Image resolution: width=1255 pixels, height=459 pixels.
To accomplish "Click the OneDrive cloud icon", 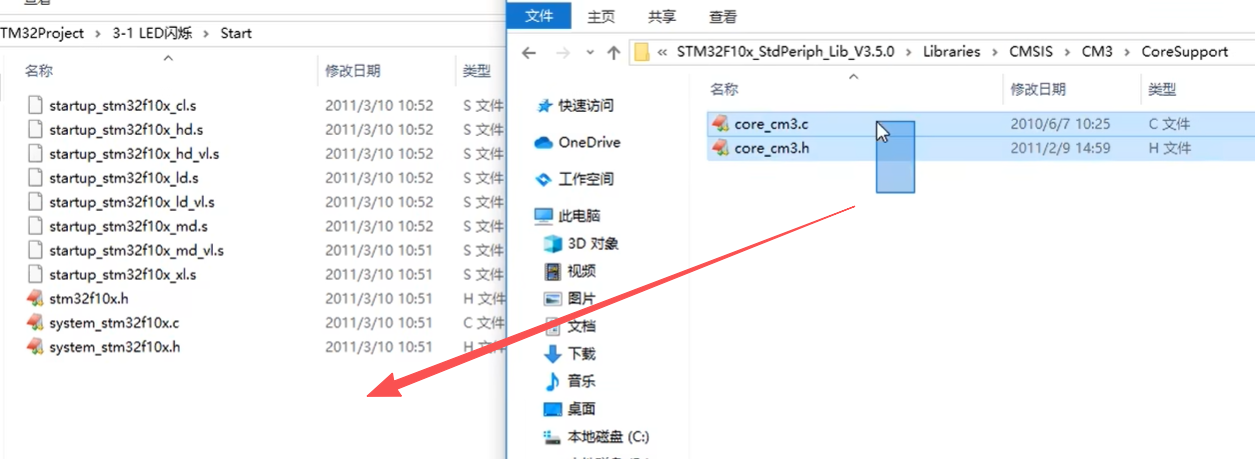I will point(544,142).
